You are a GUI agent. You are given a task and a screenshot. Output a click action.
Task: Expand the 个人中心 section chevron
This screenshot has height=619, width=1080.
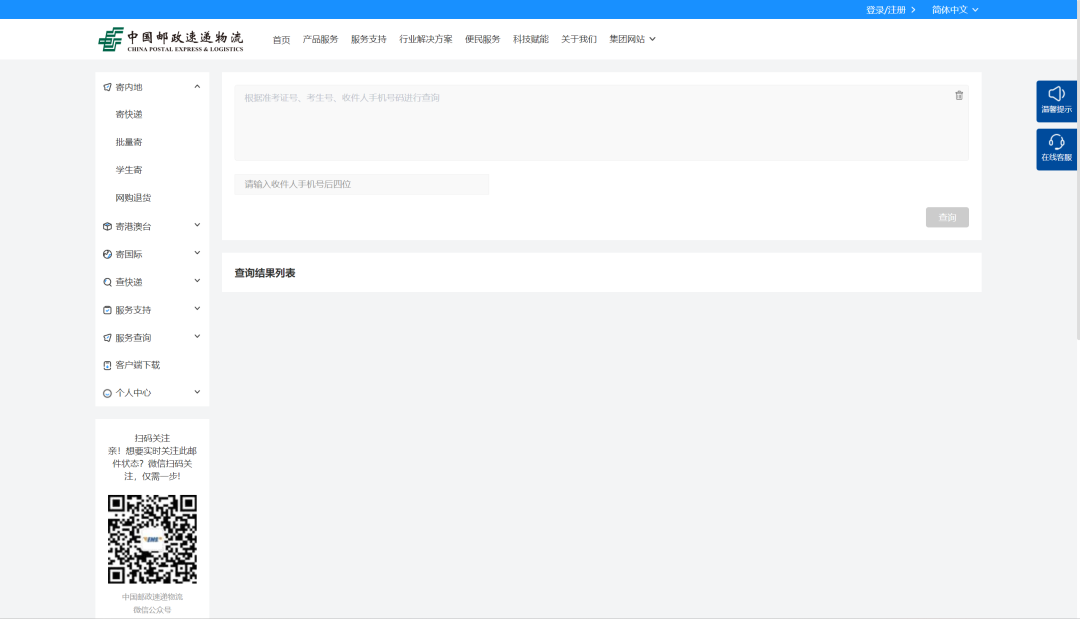tap(197, 392)
